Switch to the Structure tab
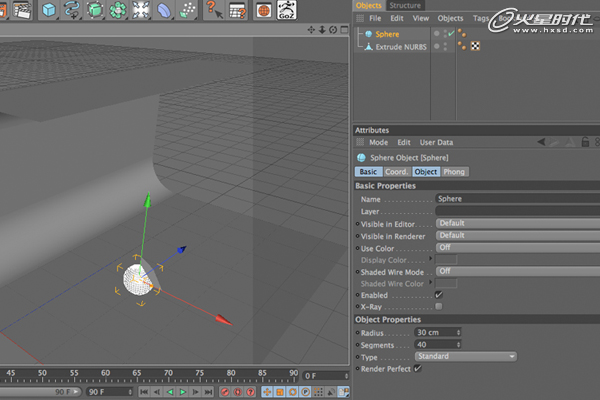The width and height of the screenshot is (600, 400). 405,6
